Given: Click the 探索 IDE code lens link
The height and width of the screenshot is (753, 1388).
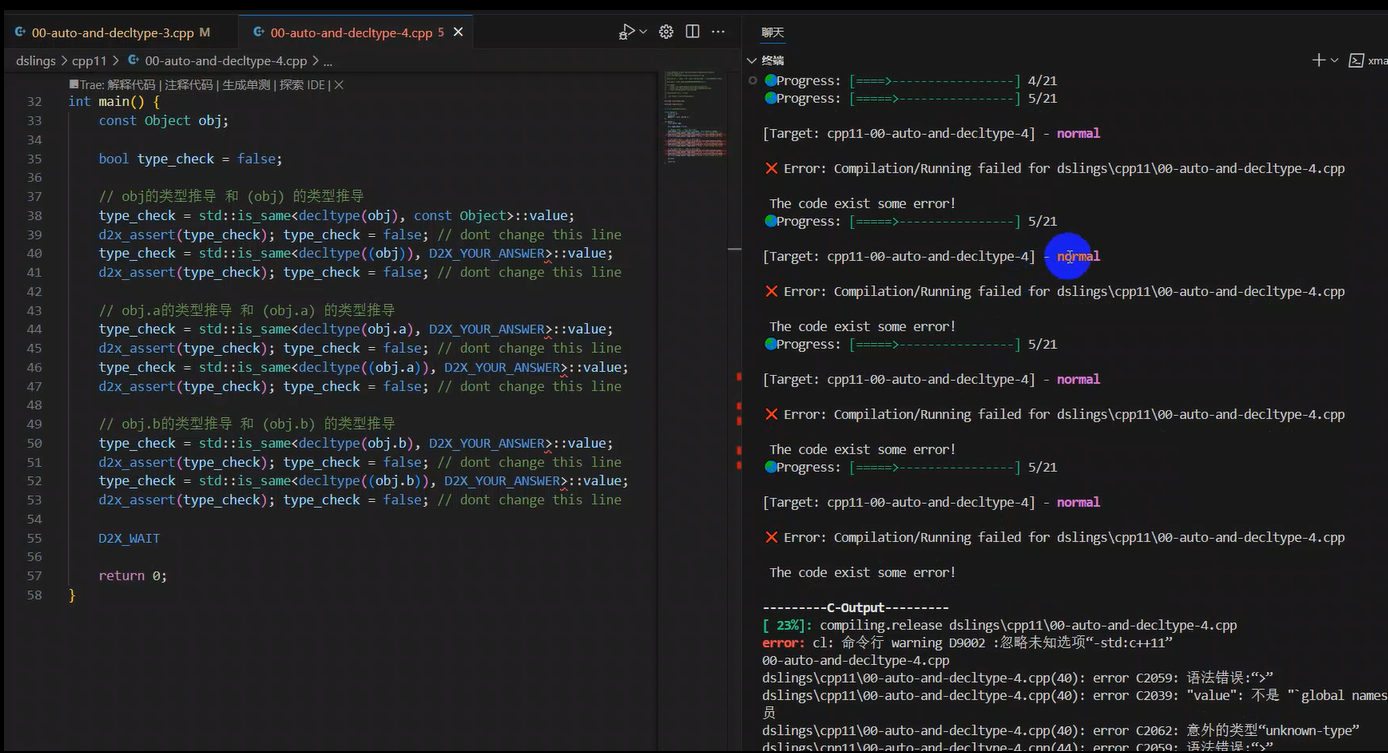Looking at the screenshot, I should coord(303,85).
